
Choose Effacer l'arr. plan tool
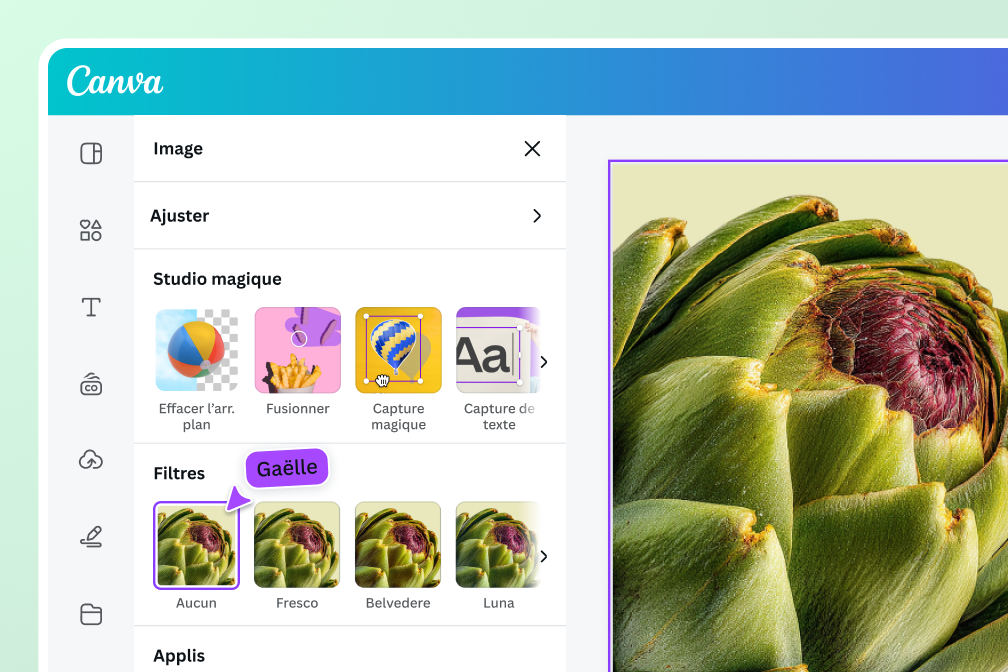coord(197,350)
